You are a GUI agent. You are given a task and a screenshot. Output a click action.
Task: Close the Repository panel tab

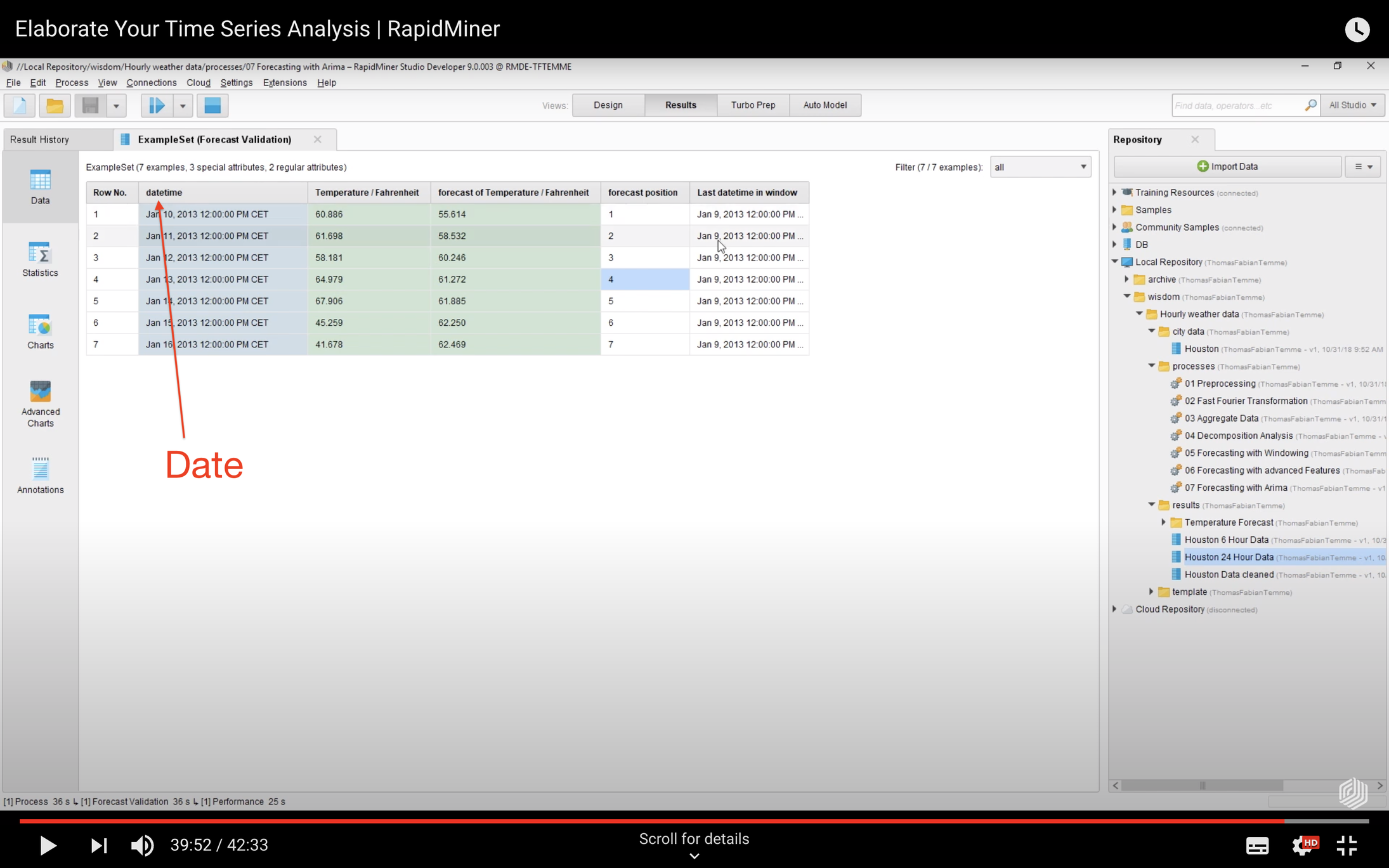(x=1195, y=139)
